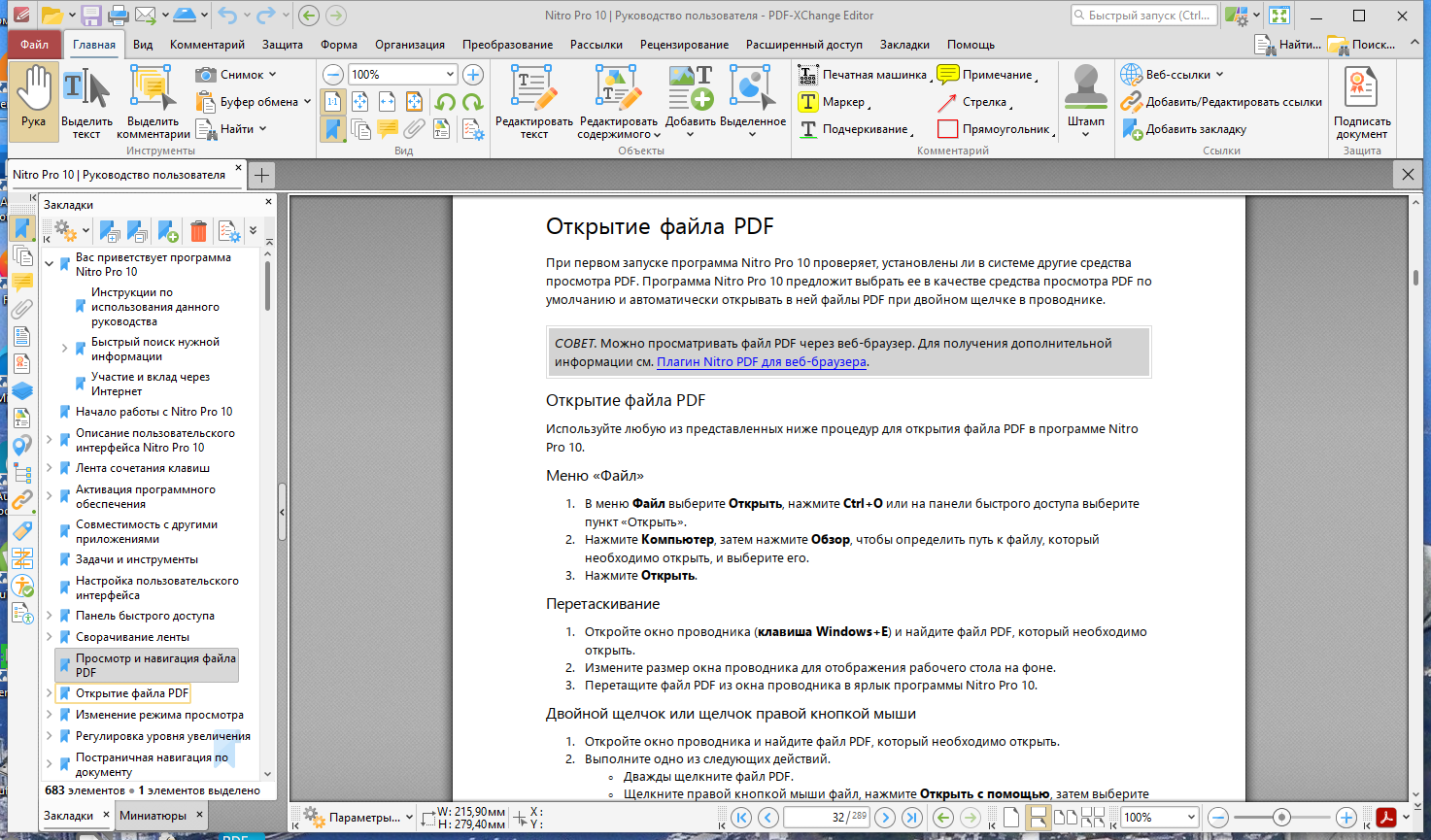Image resolution: width=1431 pixels, height=840 pixels.
Task: Follow the Плагин Nitro PDF для веб-браузера link
Action: (x=762, y=362)
